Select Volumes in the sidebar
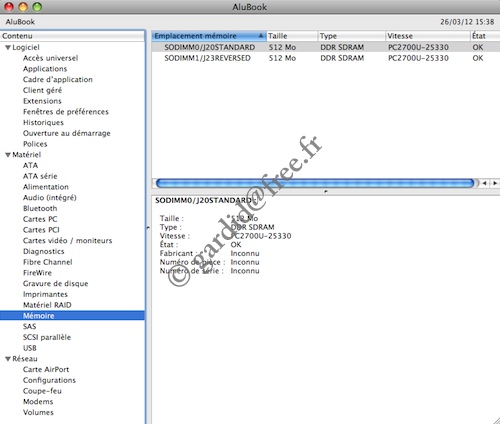The image size is (500, 424). [x=38, y=412]
